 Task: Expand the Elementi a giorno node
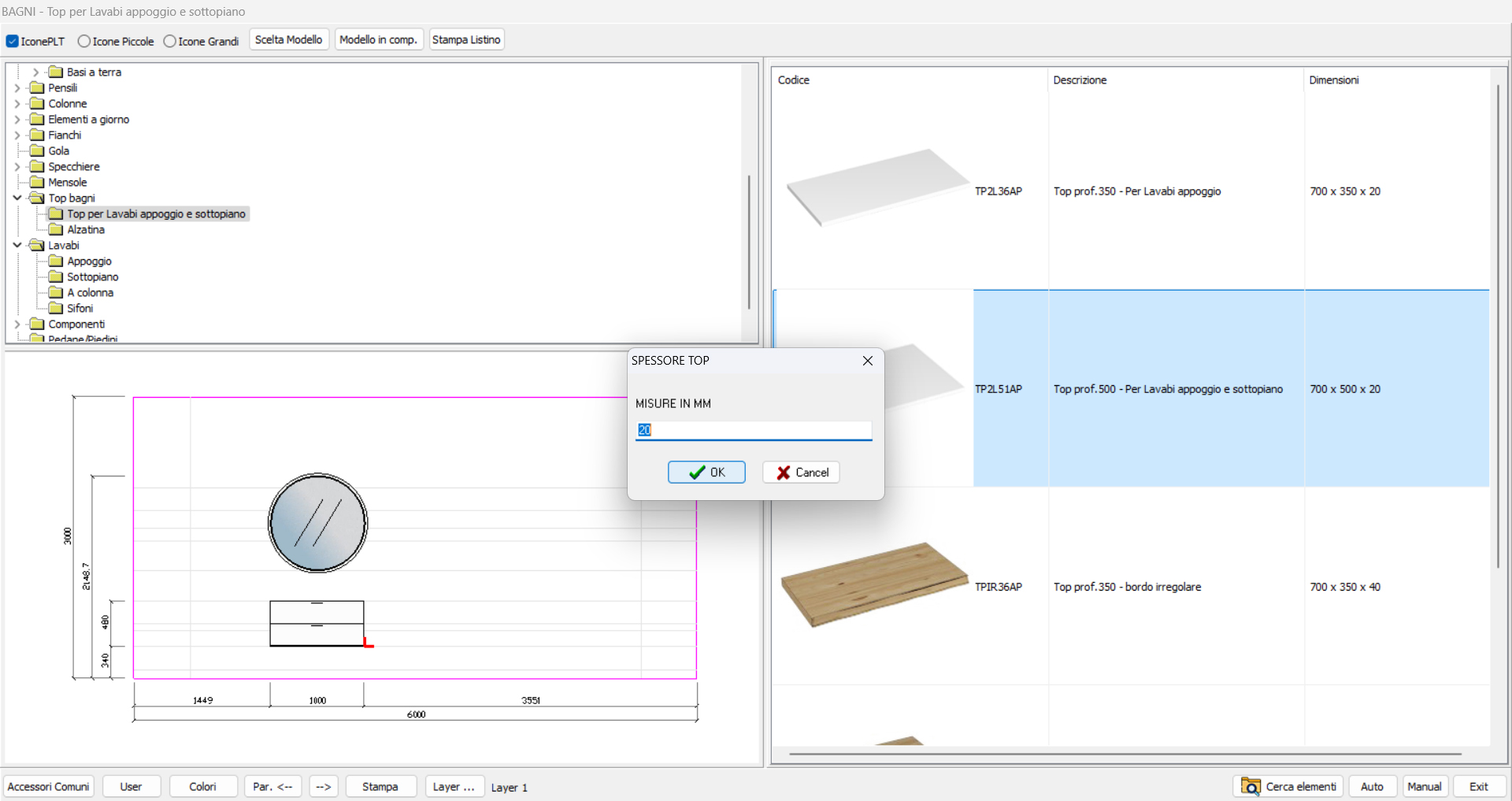click(17, 120)
